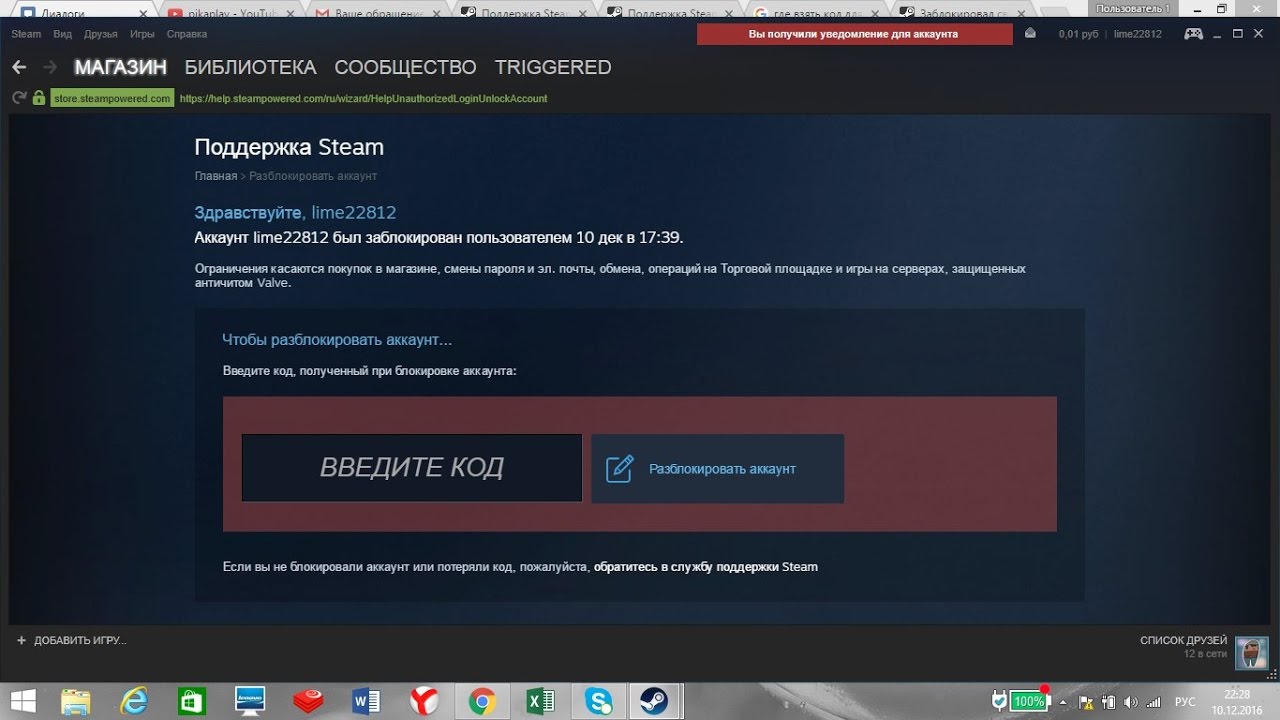Go back with the Steam back arrow
The image size is (1280, 720).
[x=19, y=67]
